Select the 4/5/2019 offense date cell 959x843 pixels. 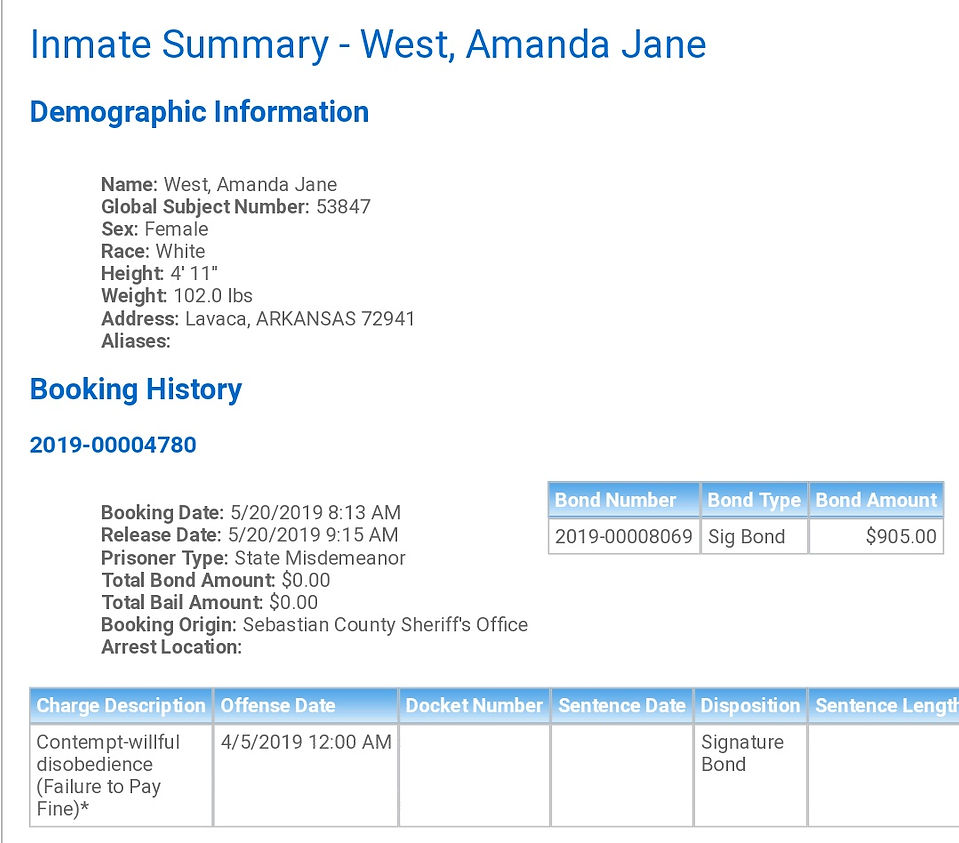pos(306,775)
